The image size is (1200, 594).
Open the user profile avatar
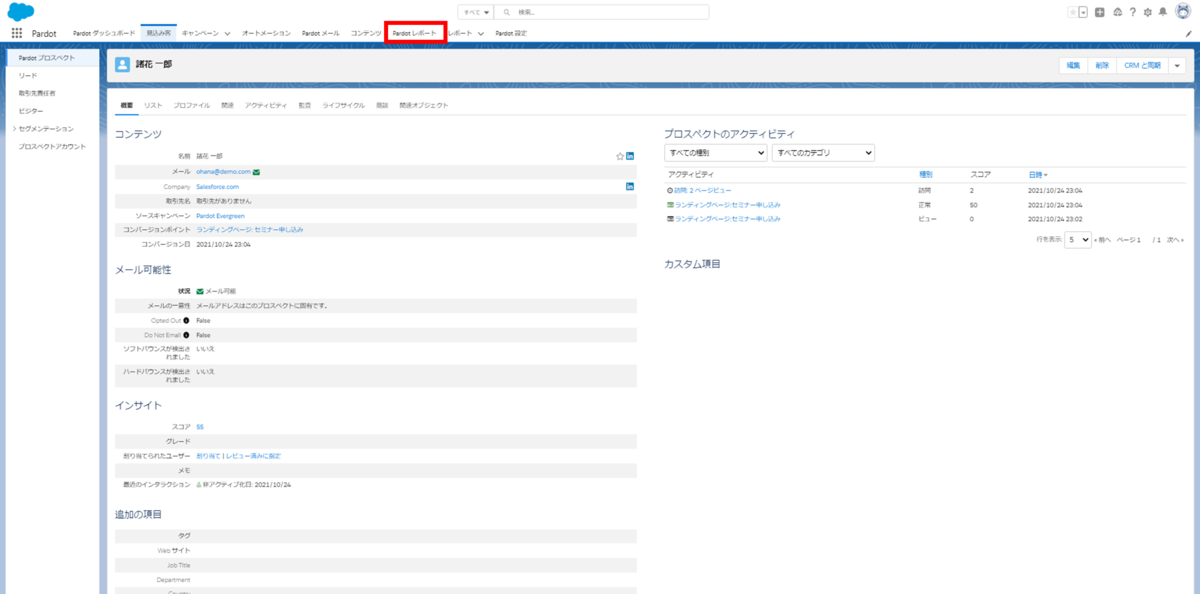(1182, 12)
